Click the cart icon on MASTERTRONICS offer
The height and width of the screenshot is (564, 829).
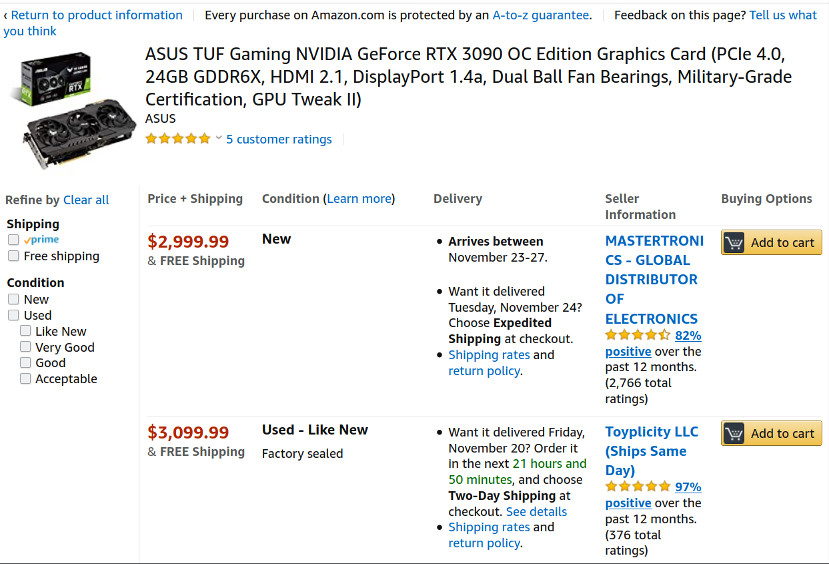pyautogui.click(x=734, y=243)
